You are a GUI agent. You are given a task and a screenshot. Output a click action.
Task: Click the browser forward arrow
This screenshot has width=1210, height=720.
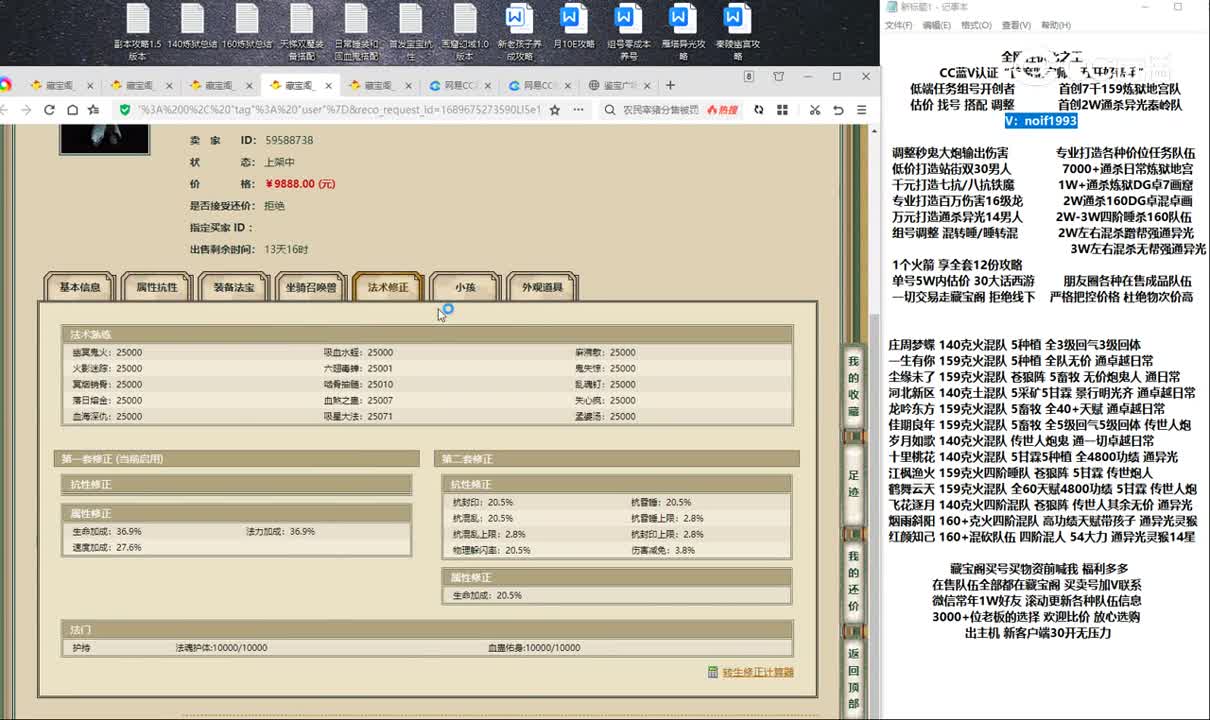coord(27,110)
